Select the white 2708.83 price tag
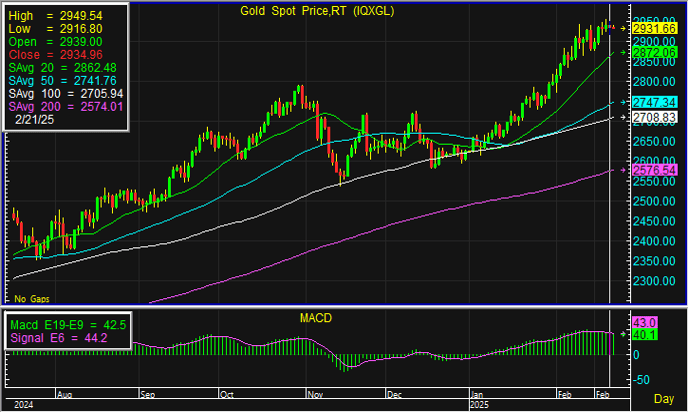Viewport: 689px width, 413px height. 656,117
